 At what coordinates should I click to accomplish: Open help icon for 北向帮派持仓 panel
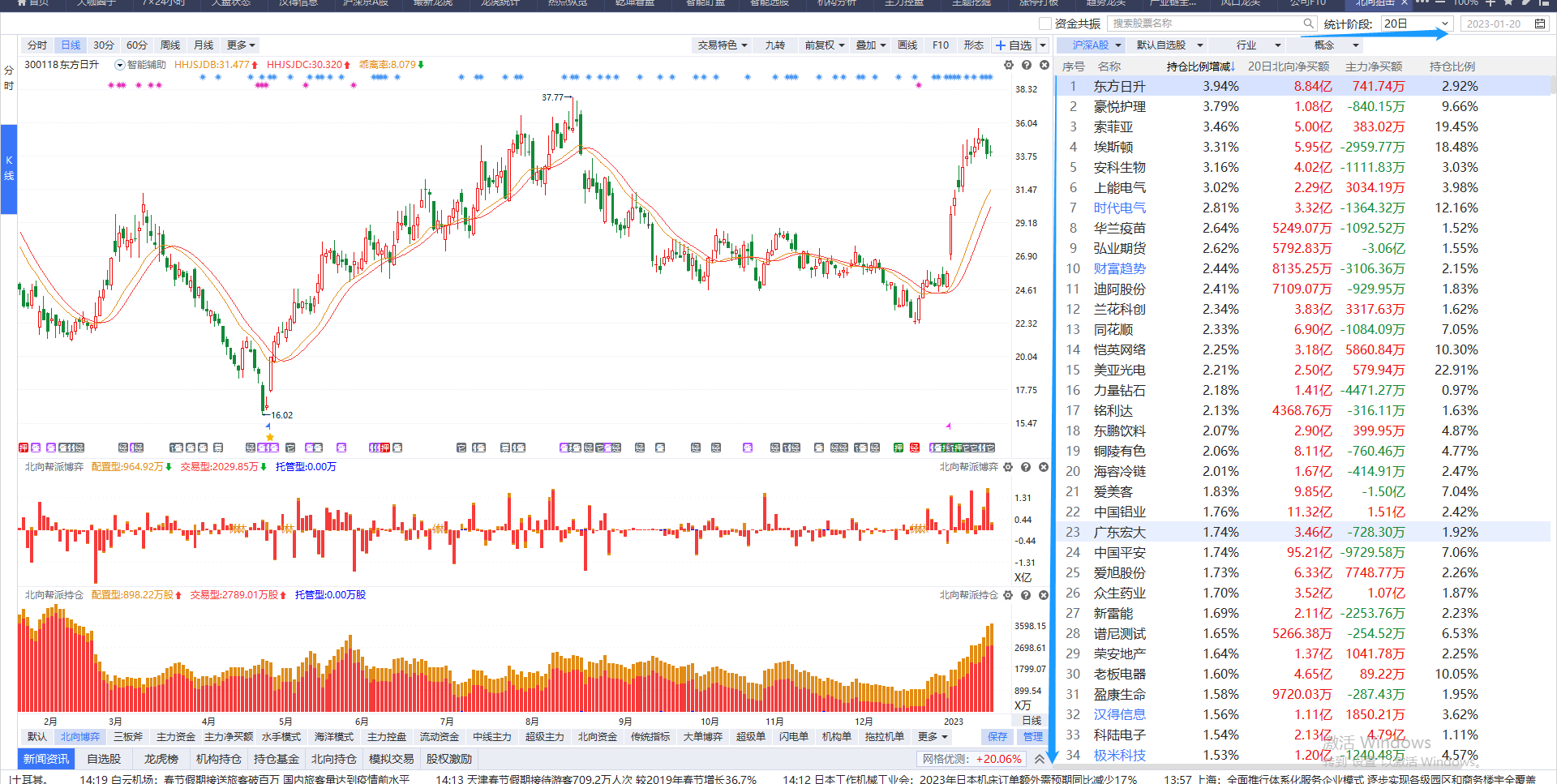point(1026,595)
